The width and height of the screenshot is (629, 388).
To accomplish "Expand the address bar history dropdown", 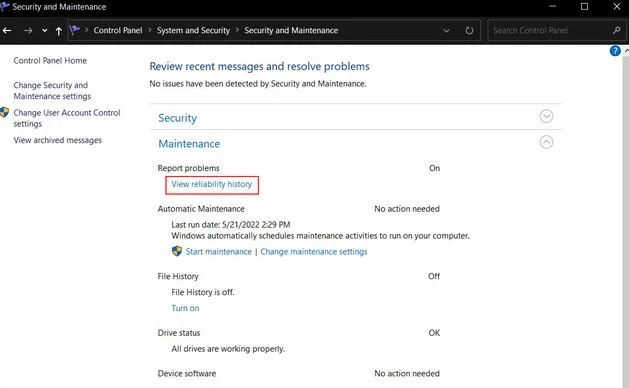I will point(446,30).
